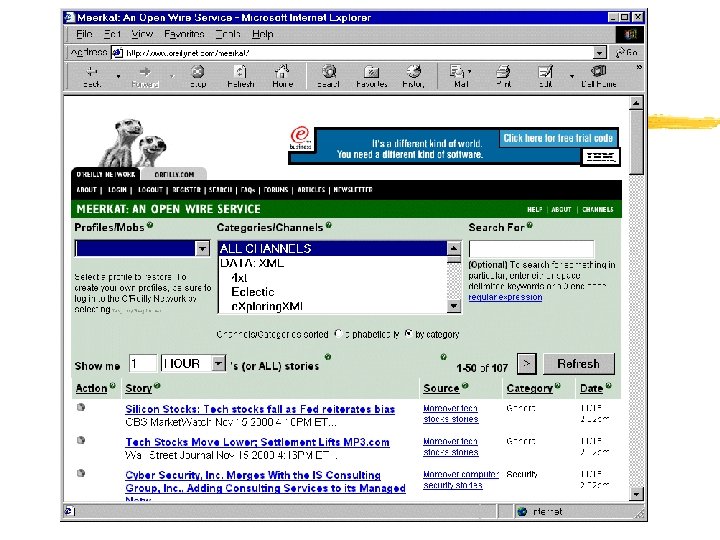The height and width of the screenshot is (540, 720).
Task: Click the Dell Home toolbar icon
Action: click(598, 71)
